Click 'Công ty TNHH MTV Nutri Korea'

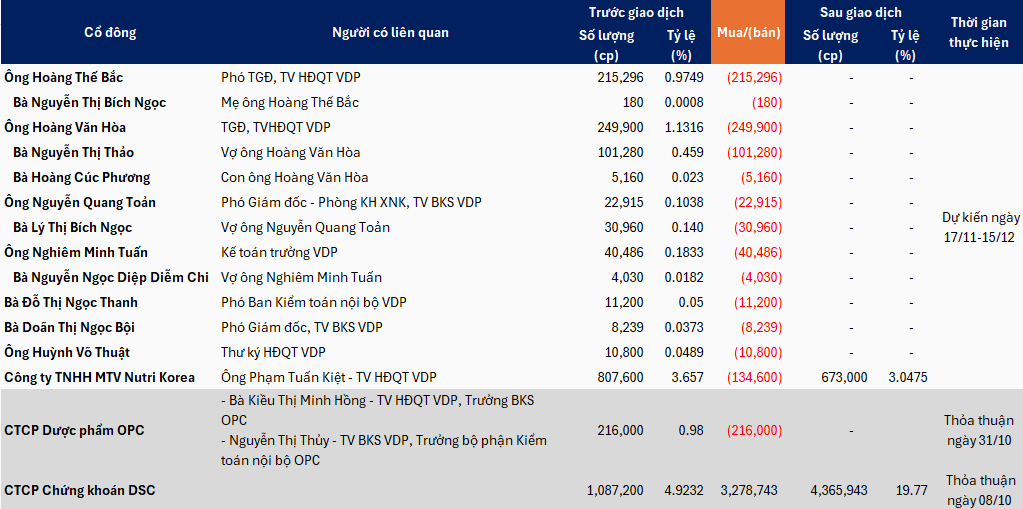tap(99, 377)
